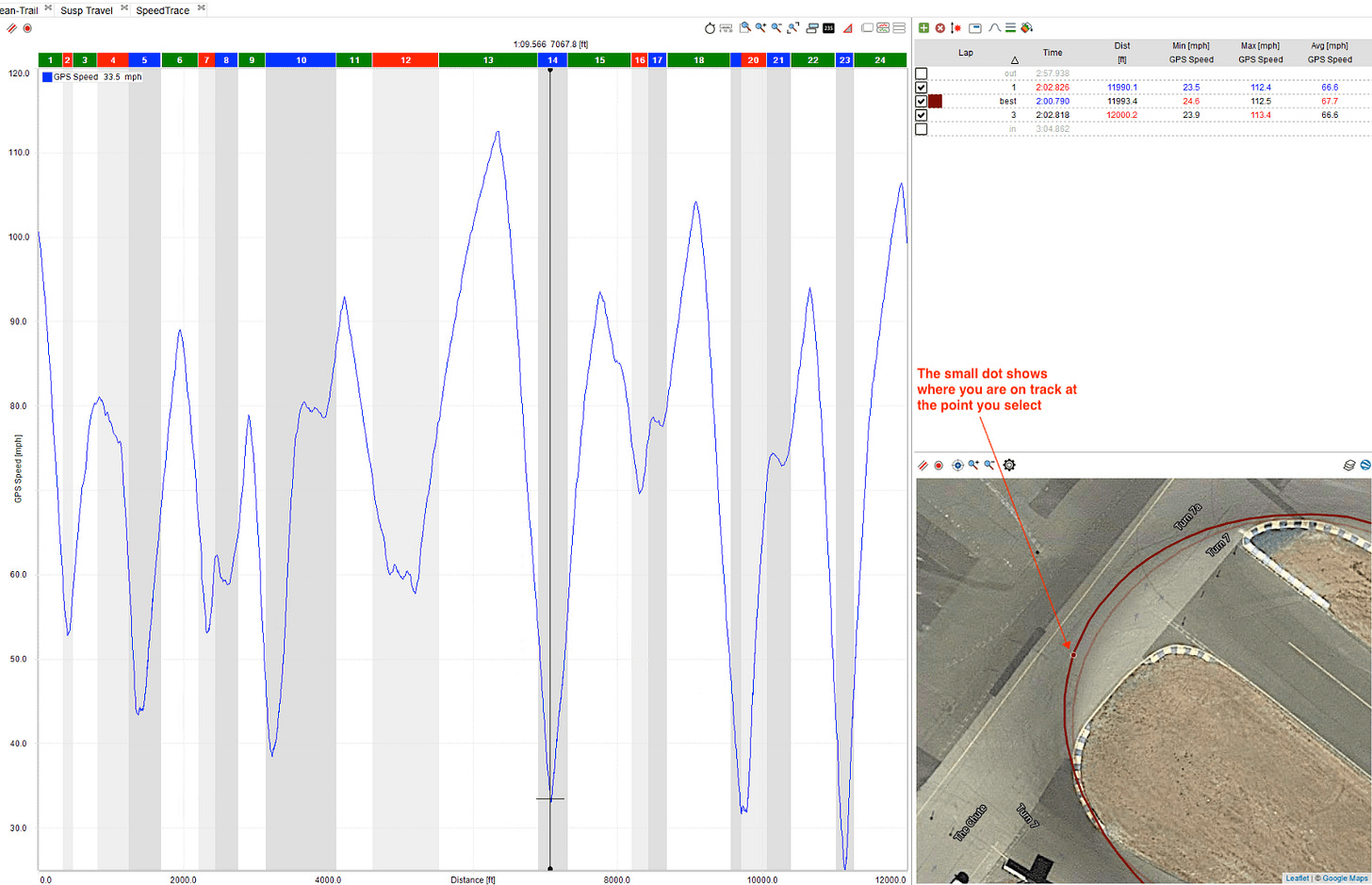Click the Min [mph] GPS Speed header
The height and width of the screenshot is (885, 1372).
[x=1191, y=53]
